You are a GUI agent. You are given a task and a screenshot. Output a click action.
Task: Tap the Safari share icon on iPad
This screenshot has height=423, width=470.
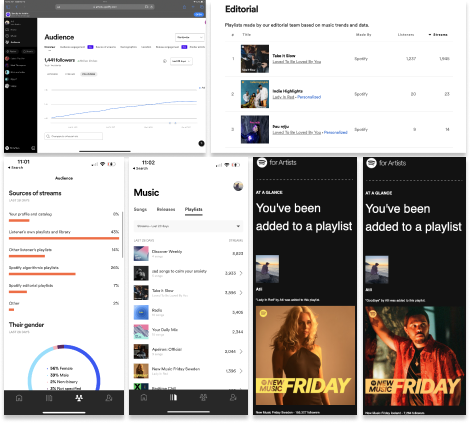click(185, 7)
